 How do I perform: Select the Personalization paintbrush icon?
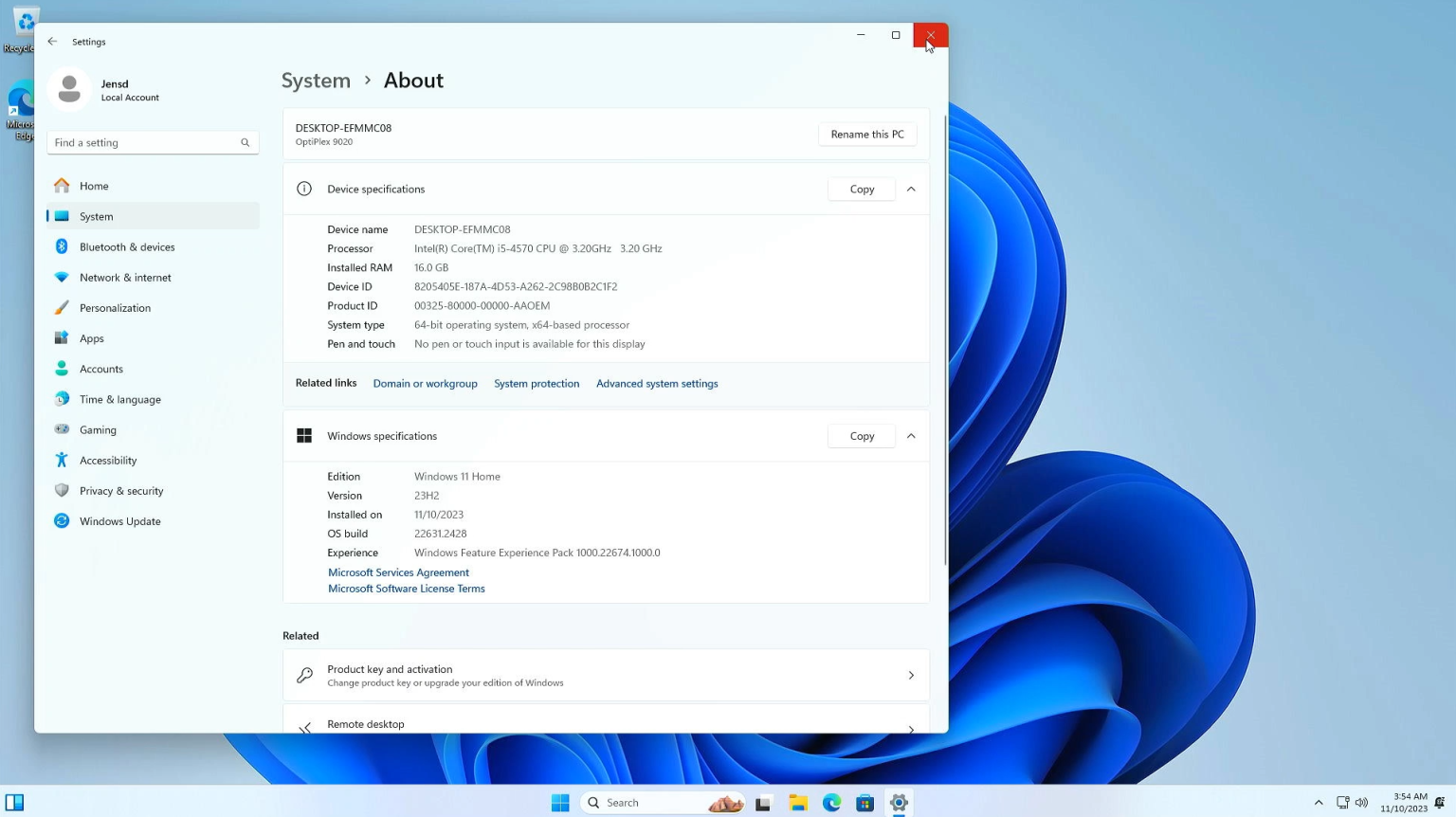click(61, 307)
